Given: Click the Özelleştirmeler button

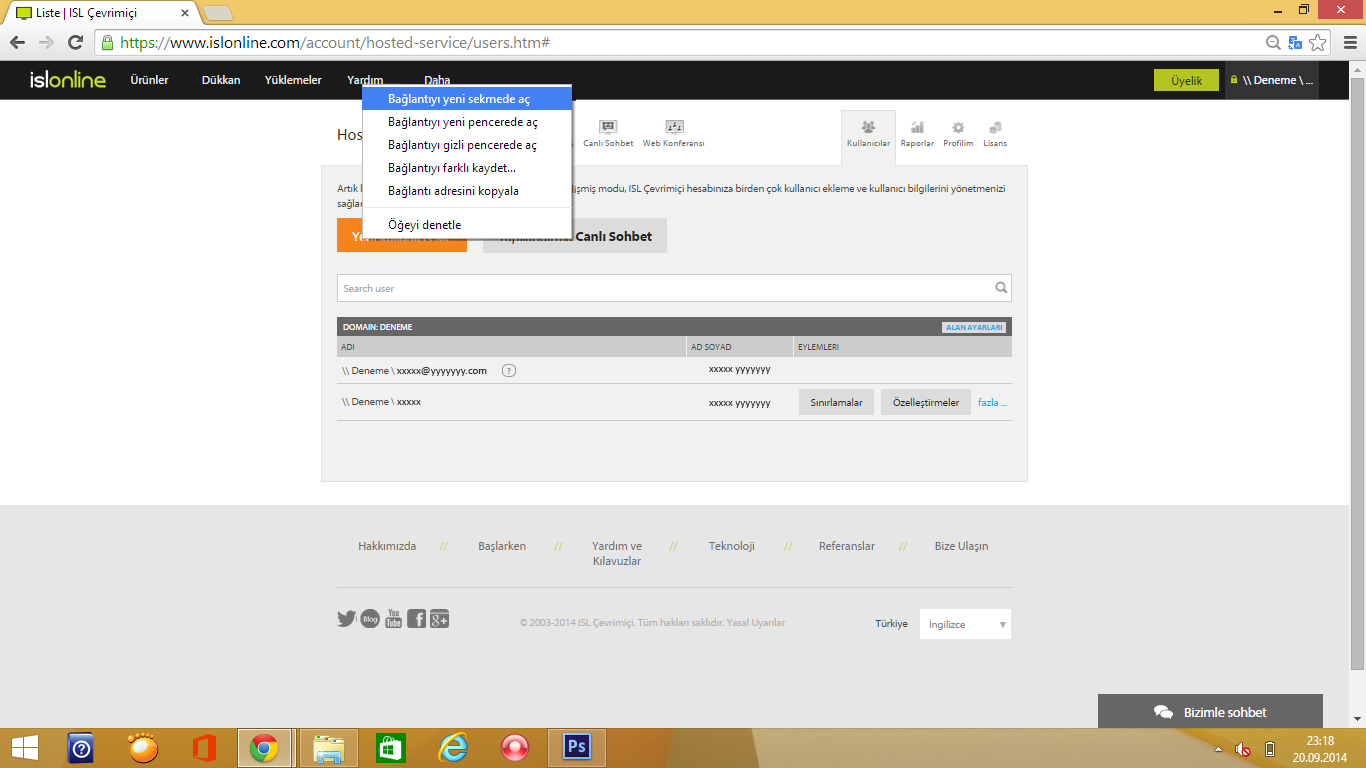Looking at the screenshot, I should pyautogui.click(x=926, y=402).
